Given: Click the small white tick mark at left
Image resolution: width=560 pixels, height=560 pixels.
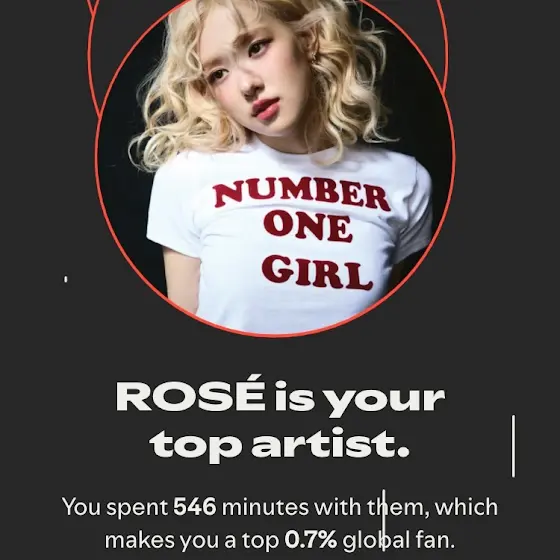Looking at the screenshot, I should click(x=66, y=279).
